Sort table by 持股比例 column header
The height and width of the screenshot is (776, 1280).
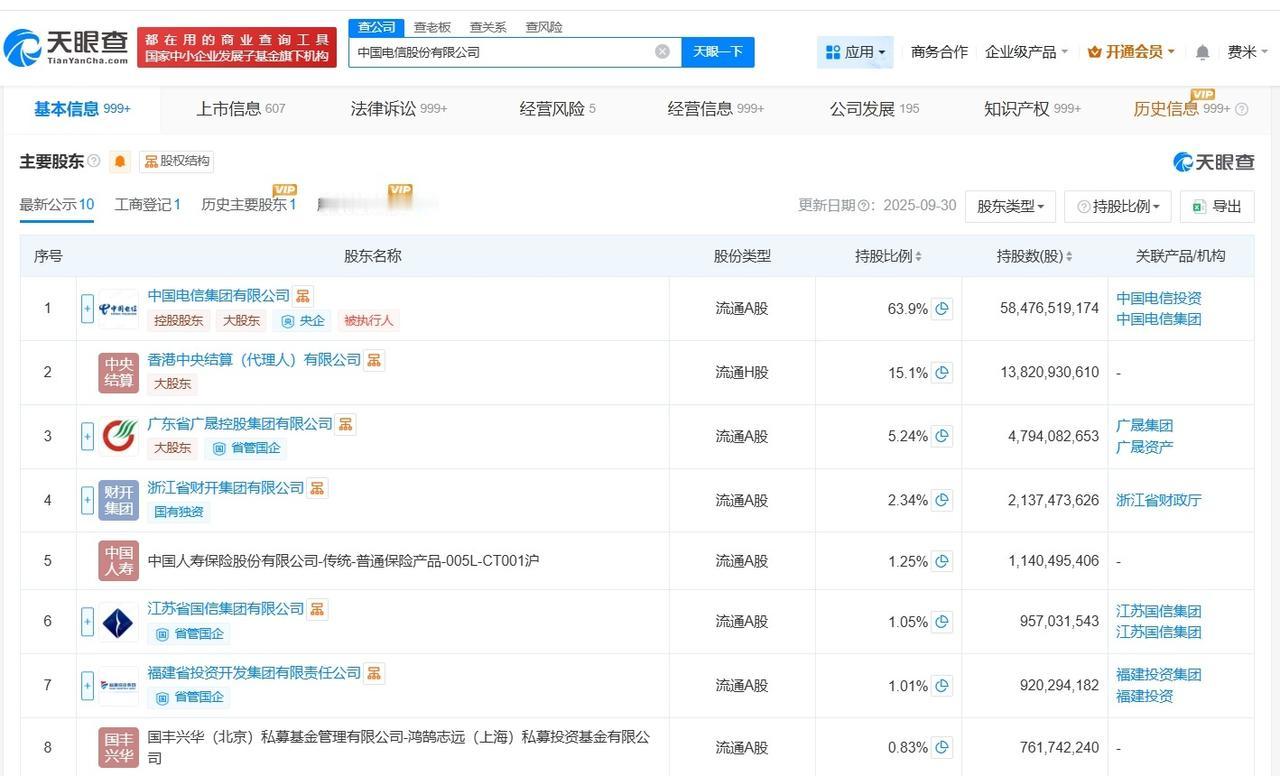pos(888,256)
